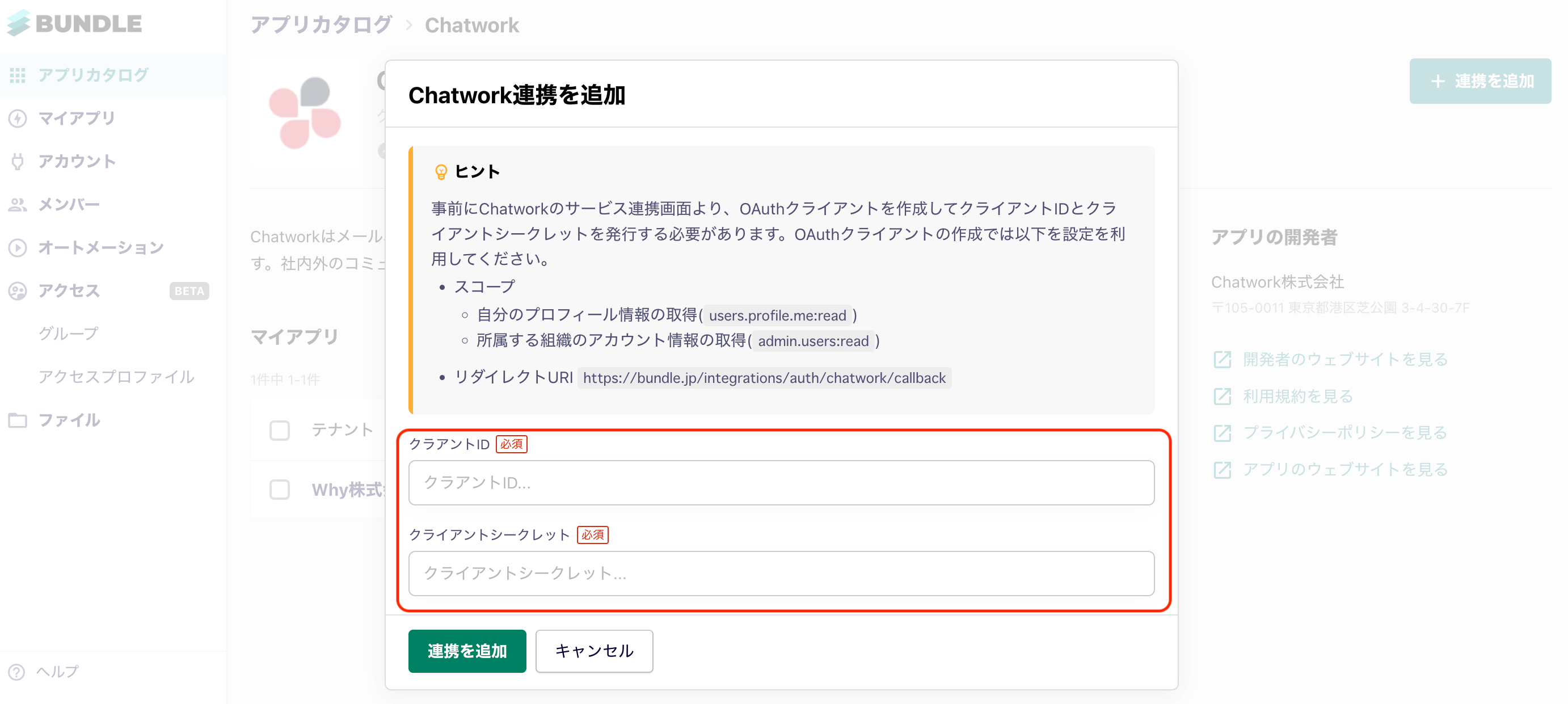Image resolution: width=1568 pixels, height=704 pixels.
Task: Open アプリのウェブサイトを見る link
Action: pyautogui.click(x=1345, y=469)
